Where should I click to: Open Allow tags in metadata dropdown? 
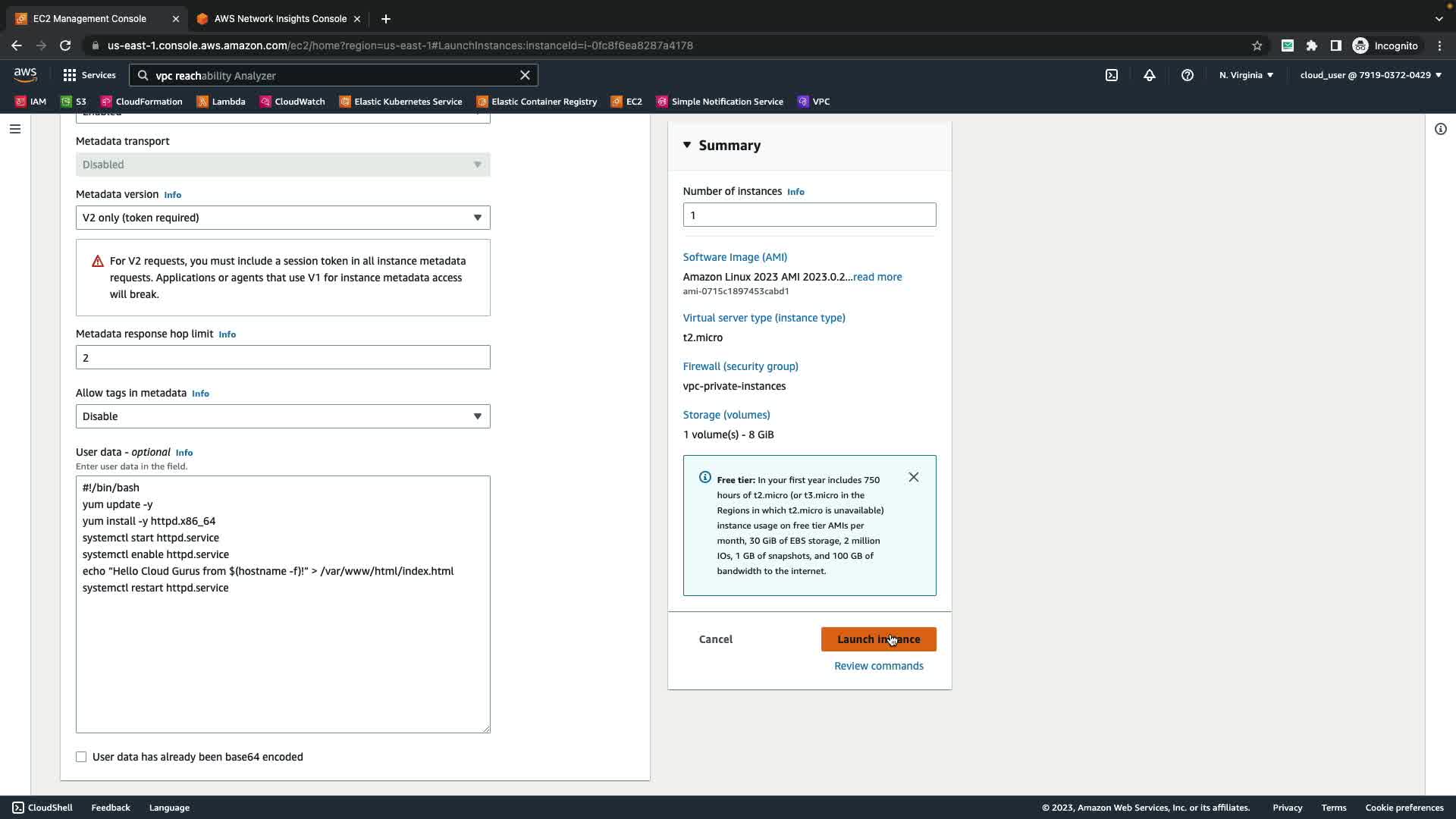point(283,416)
